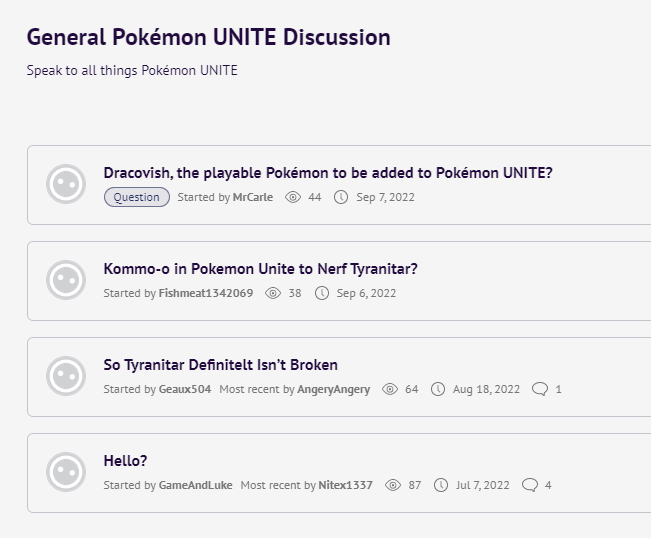This screenshot has height=538, width=651.
Task: Click the avatar icon on Hello? thread
Action: pyautogui.click(x=66, y=472)
